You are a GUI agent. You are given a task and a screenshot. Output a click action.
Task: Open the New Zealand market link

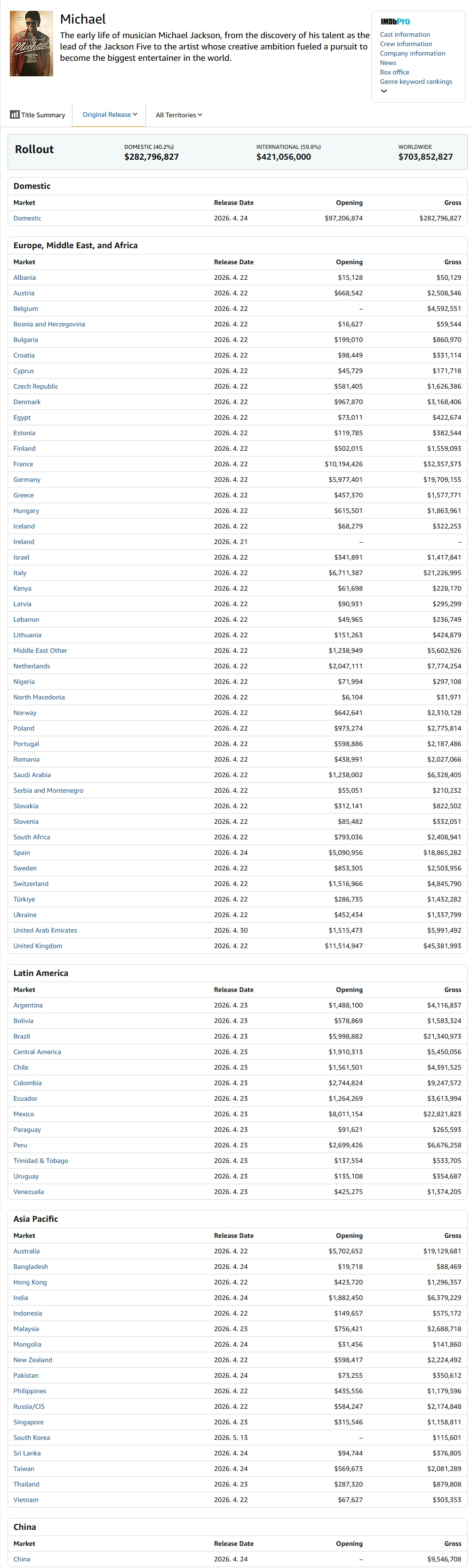point(33,1360)
